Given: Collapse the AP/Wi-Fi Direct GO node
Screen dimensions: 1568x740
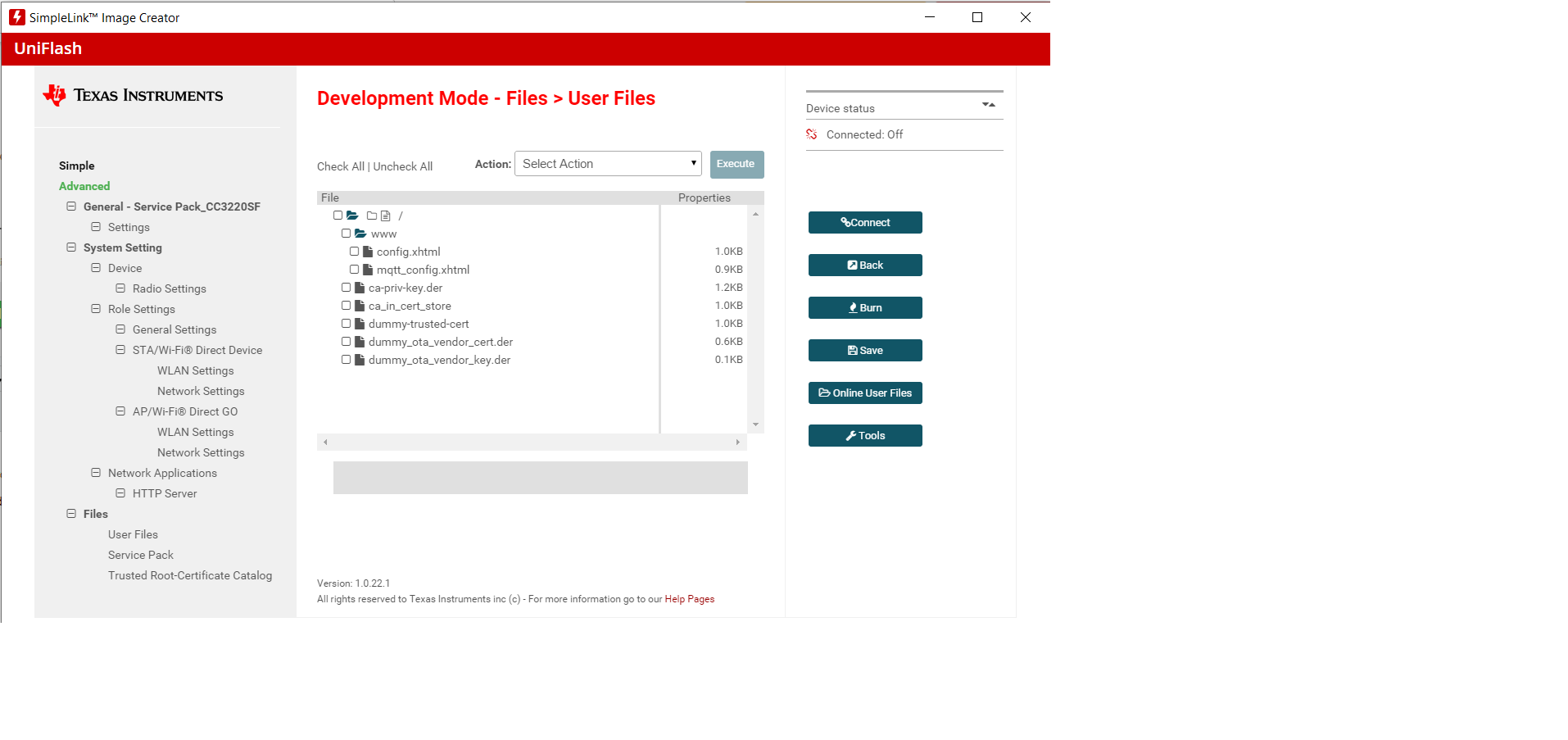Looking at the screenshot, I should (x=120, y=411).
